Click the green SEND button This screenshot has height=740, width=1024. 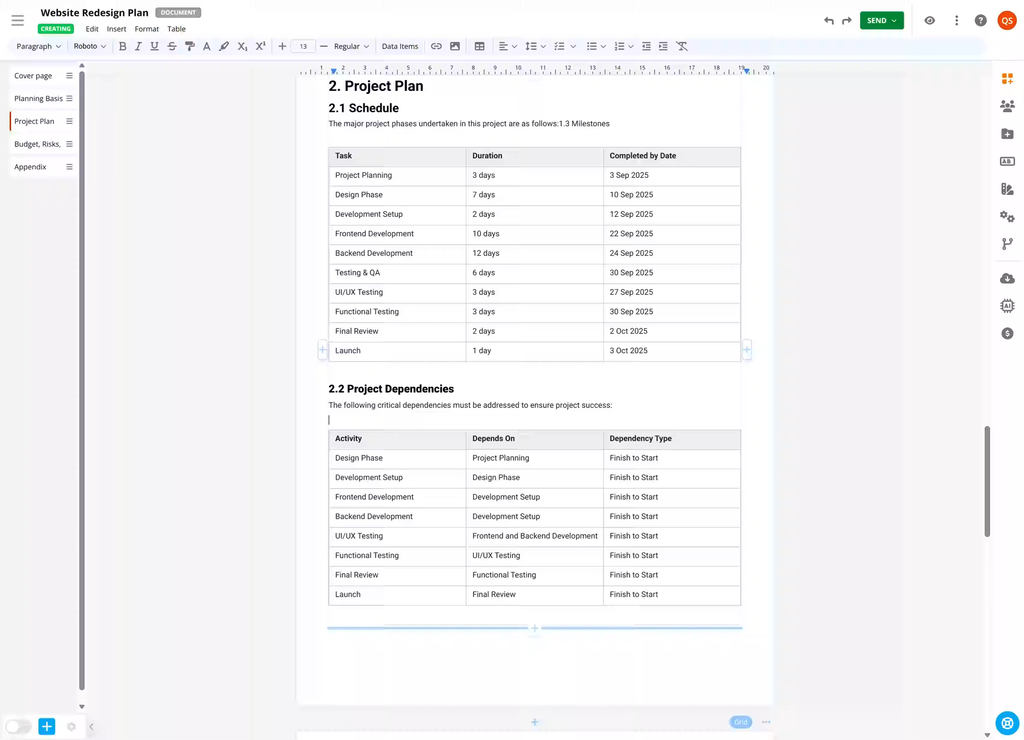(881, 21)
